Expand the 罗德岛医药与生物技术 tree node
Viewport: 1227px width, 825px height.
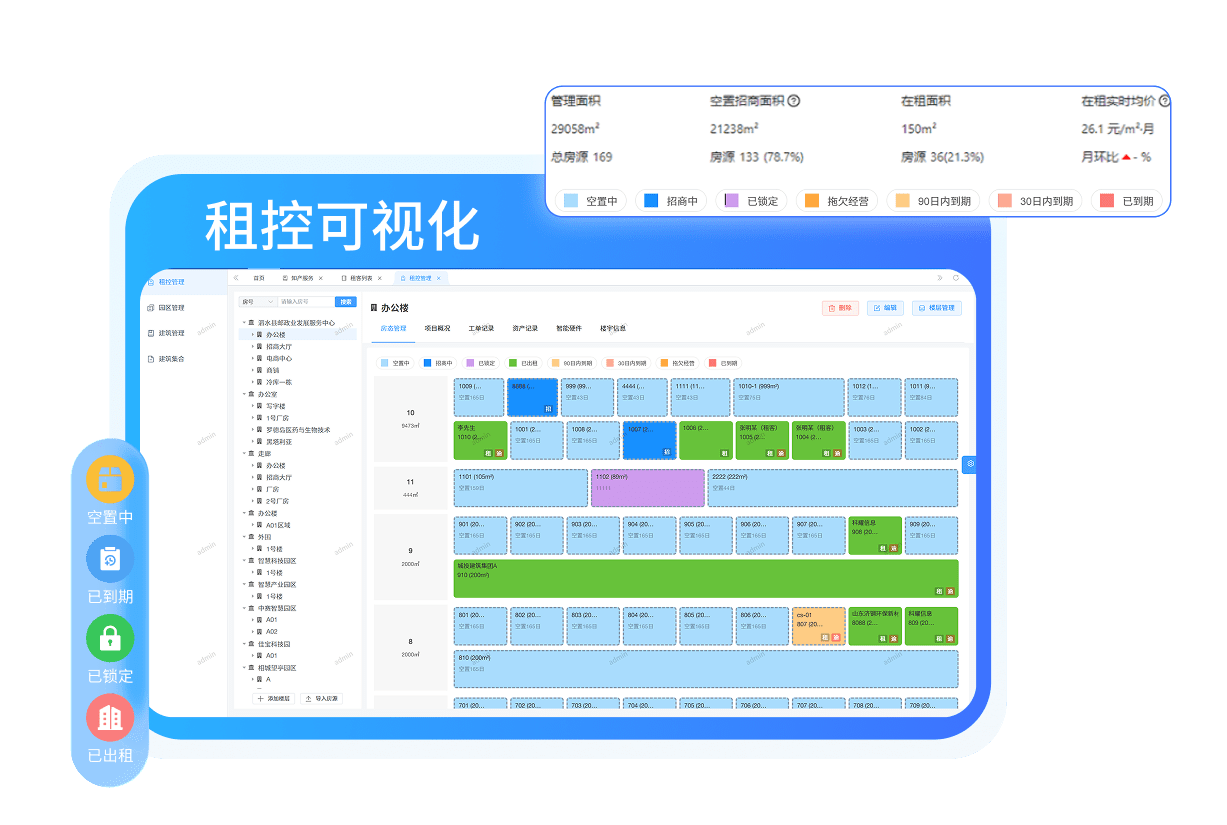[253, 430]
